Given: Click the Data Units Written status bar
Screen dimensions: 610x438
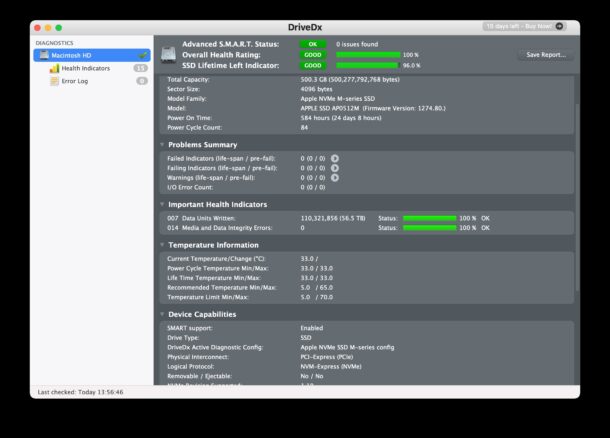Looking at the screenshot, I should pyautogui.click(x=429, y=218).
